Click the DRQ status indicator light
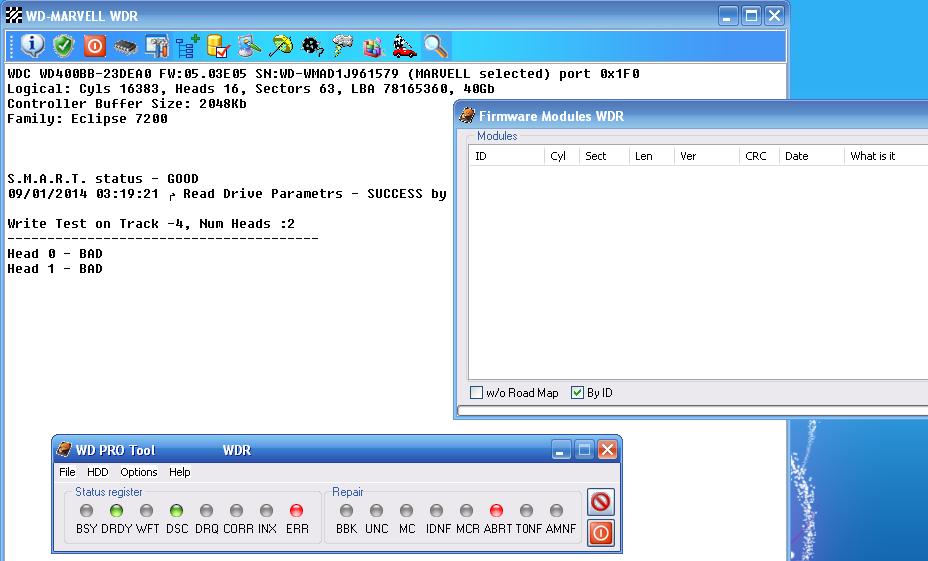This screenshot has height=561, width=928. point(207,510)
